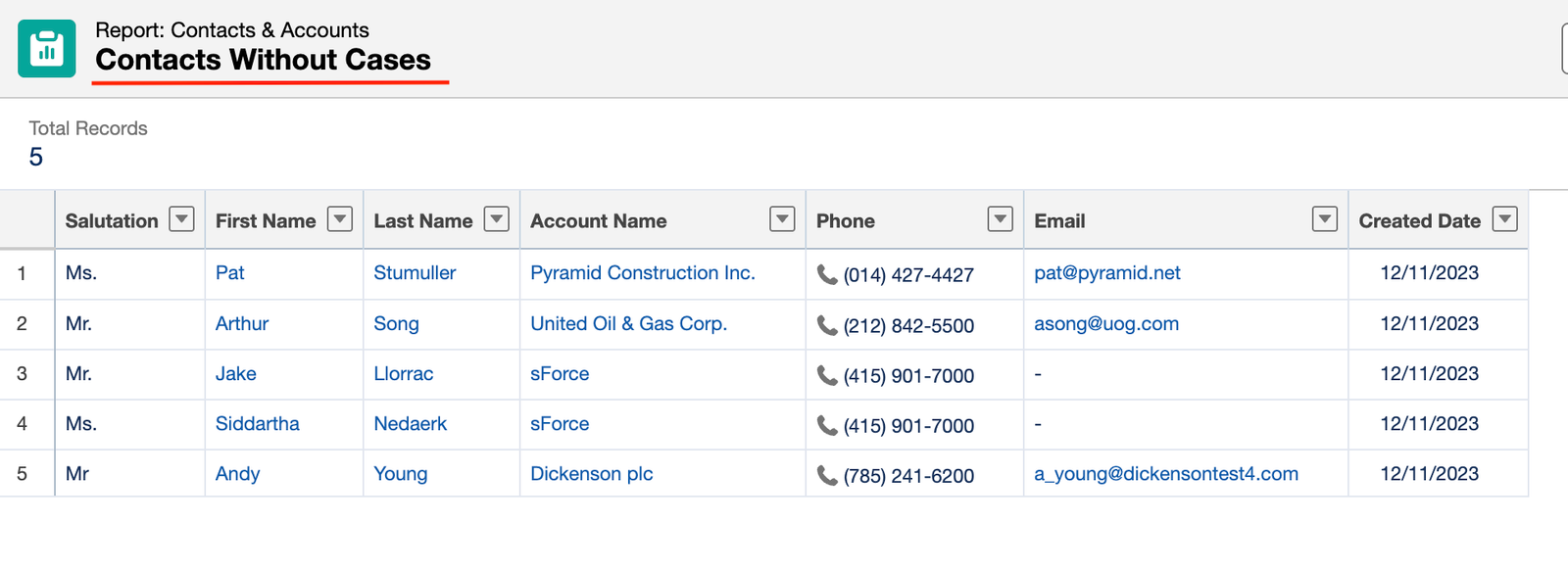Screen dimensions: 1568x570
Task: Open Pyramid Construction Inc. account link
Action: coord(642,273)
